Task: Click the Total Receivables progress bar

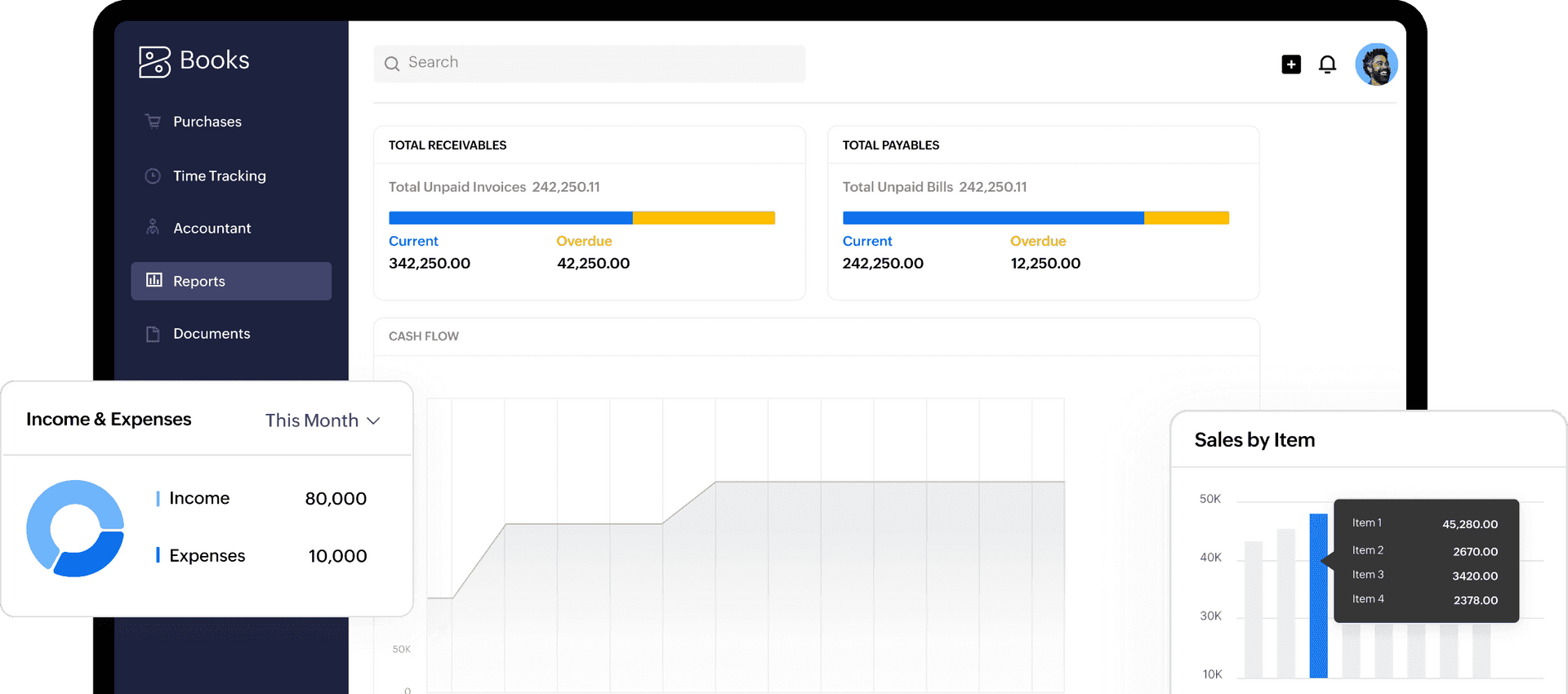Action: 581,218
